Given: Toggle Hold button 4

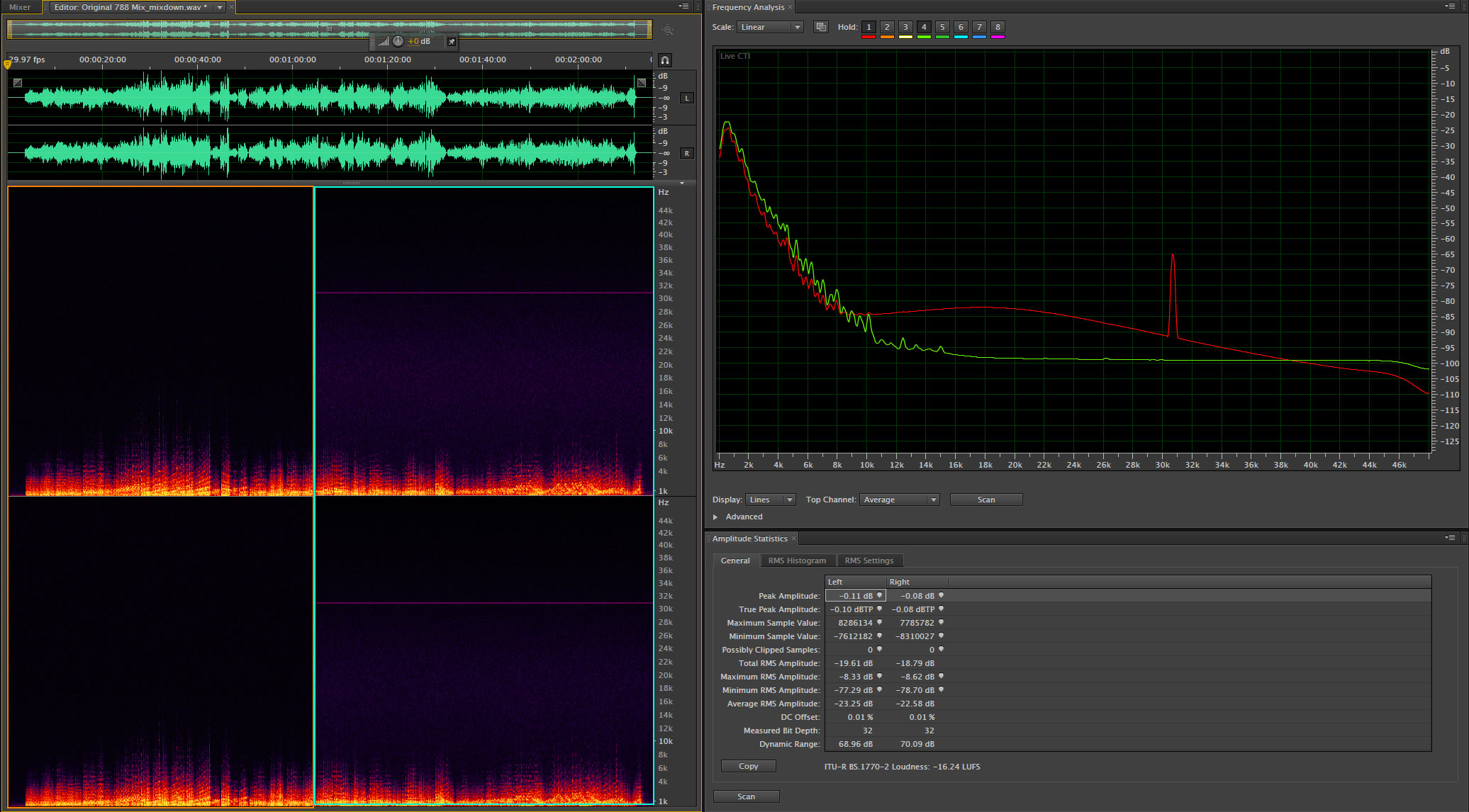Looking at the screenshot, I should pyautogui.click(x=924, y=27).
